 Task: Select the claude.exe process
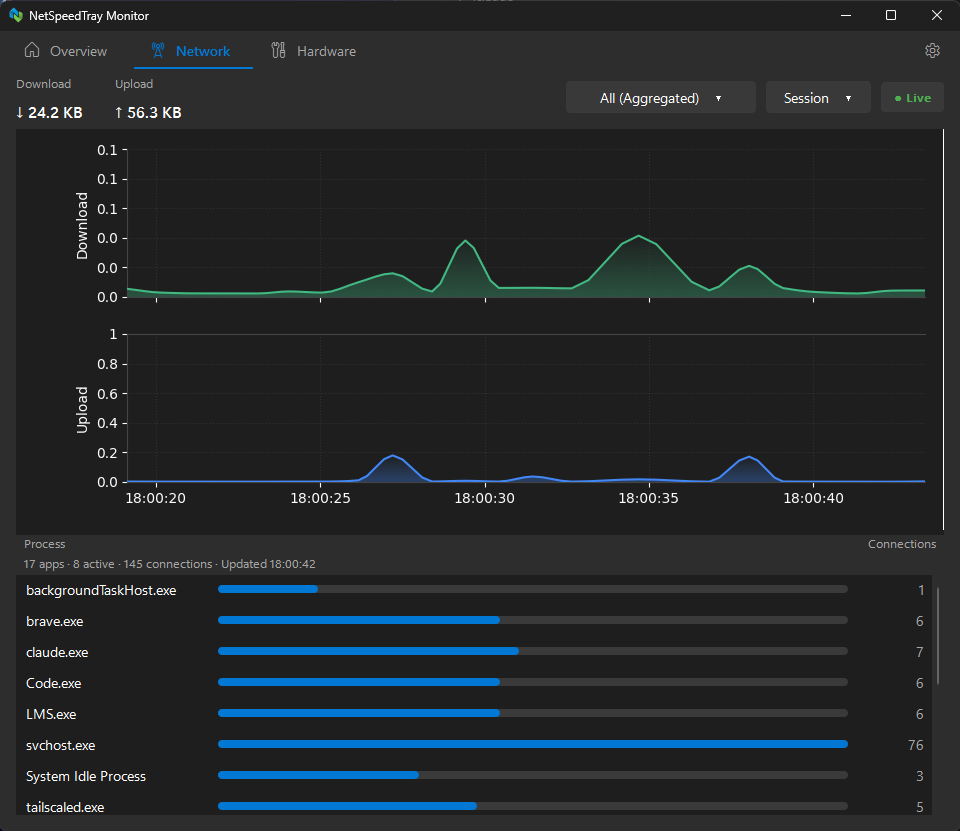click(474, 652)
